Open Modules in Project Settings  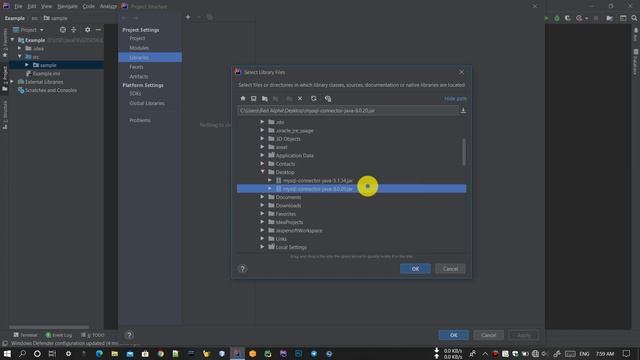[x=139, y=48]
